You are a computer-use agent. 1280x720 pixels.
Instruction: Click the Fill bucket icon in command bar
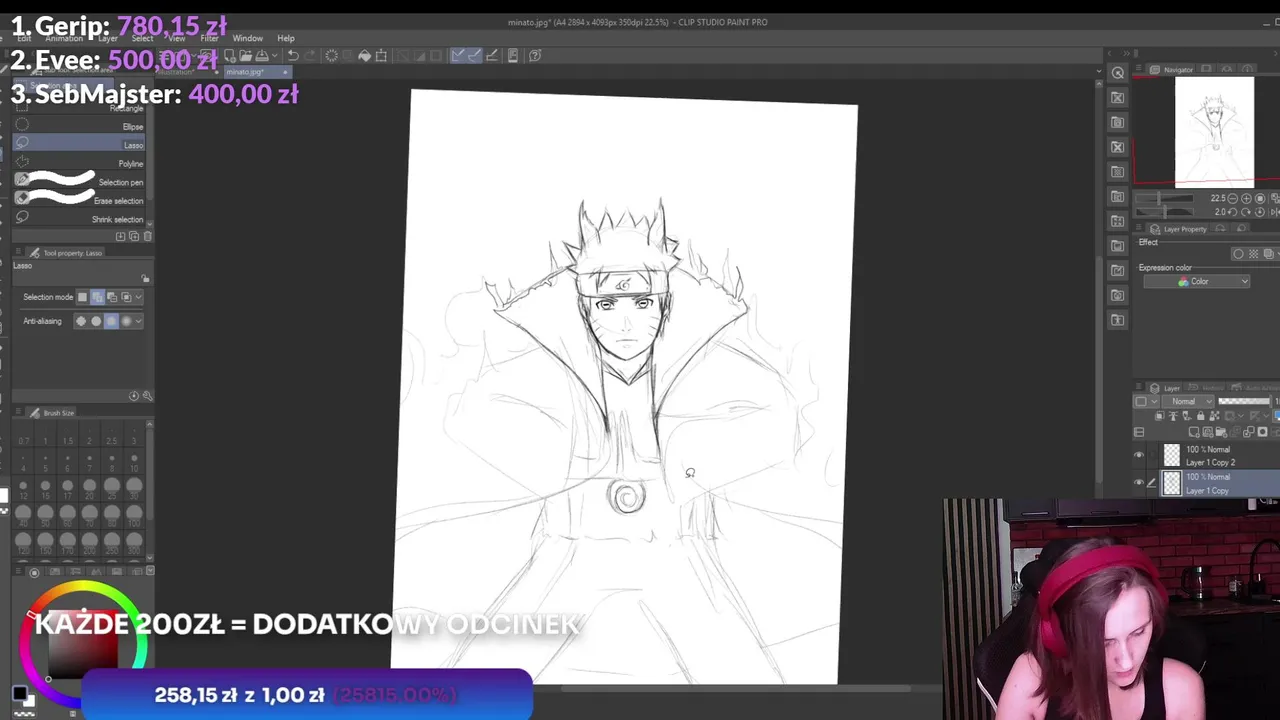pos(365,56)
